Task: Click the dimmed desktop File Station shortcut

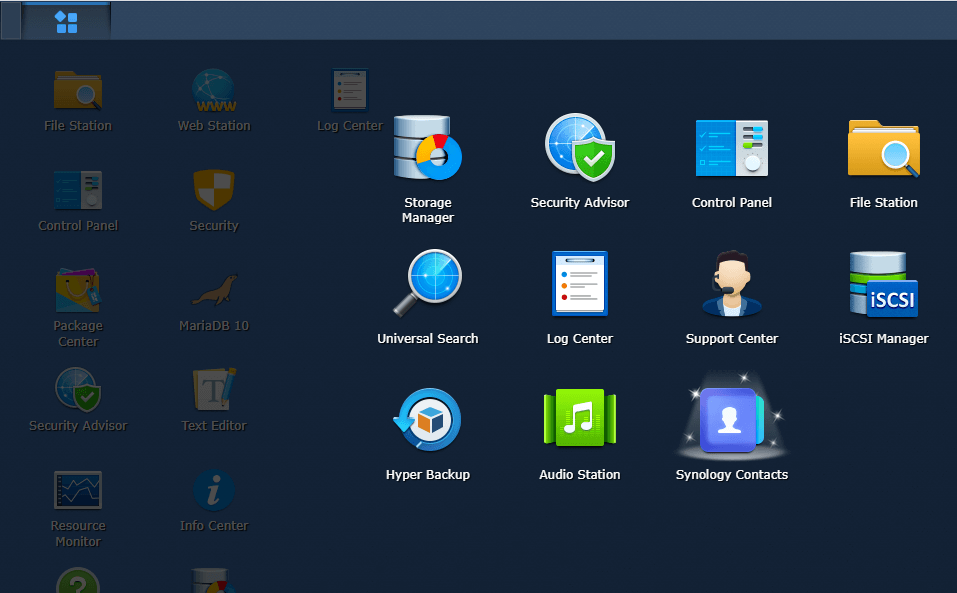Action: [x=78, y=90]
